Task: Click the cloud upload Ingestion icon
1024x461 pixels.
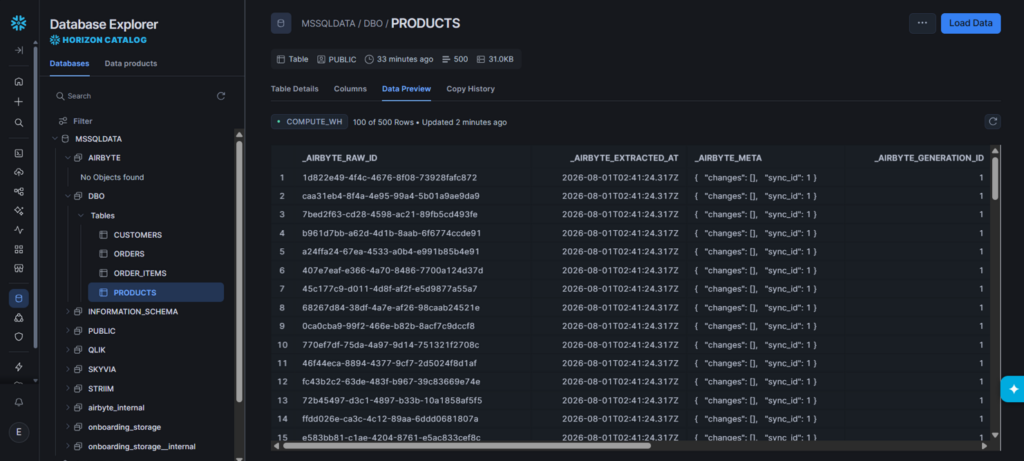Action: point(18,172)
